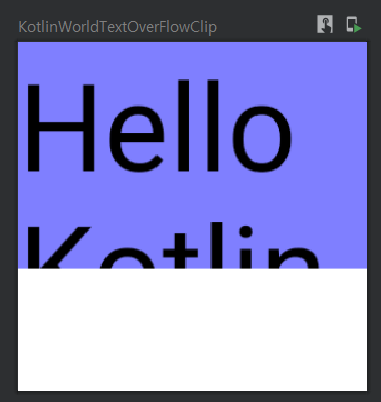The height and width of the screenshot is (402, 381).
Task: Select the KotlinWorldTextOverFlowClip preview title
Action: (x=117, y=27)
